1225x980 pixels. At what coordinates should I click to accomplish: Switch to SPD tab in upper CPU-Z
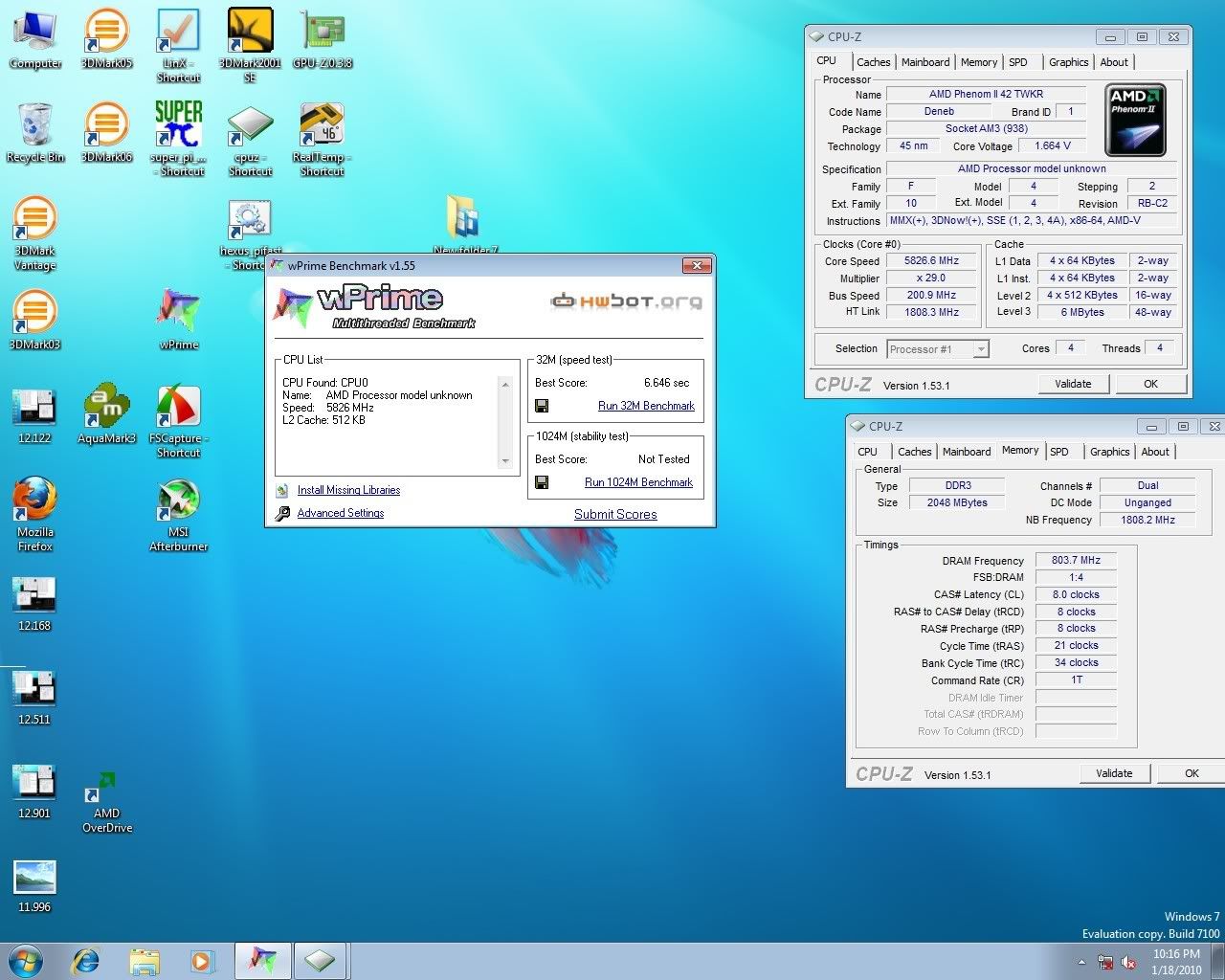click(1018, 62)
